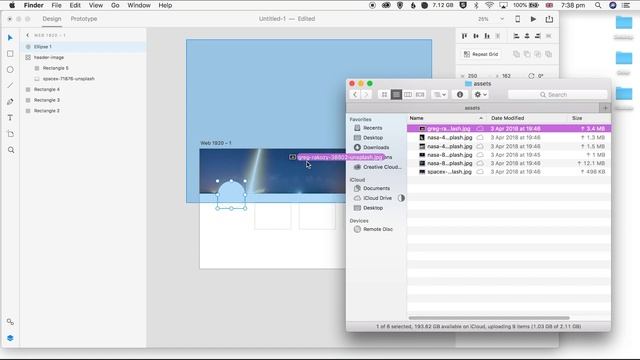
Task: Select the Rectangle 2 layer
Action: pyautogui.click(x=84, y=111)
